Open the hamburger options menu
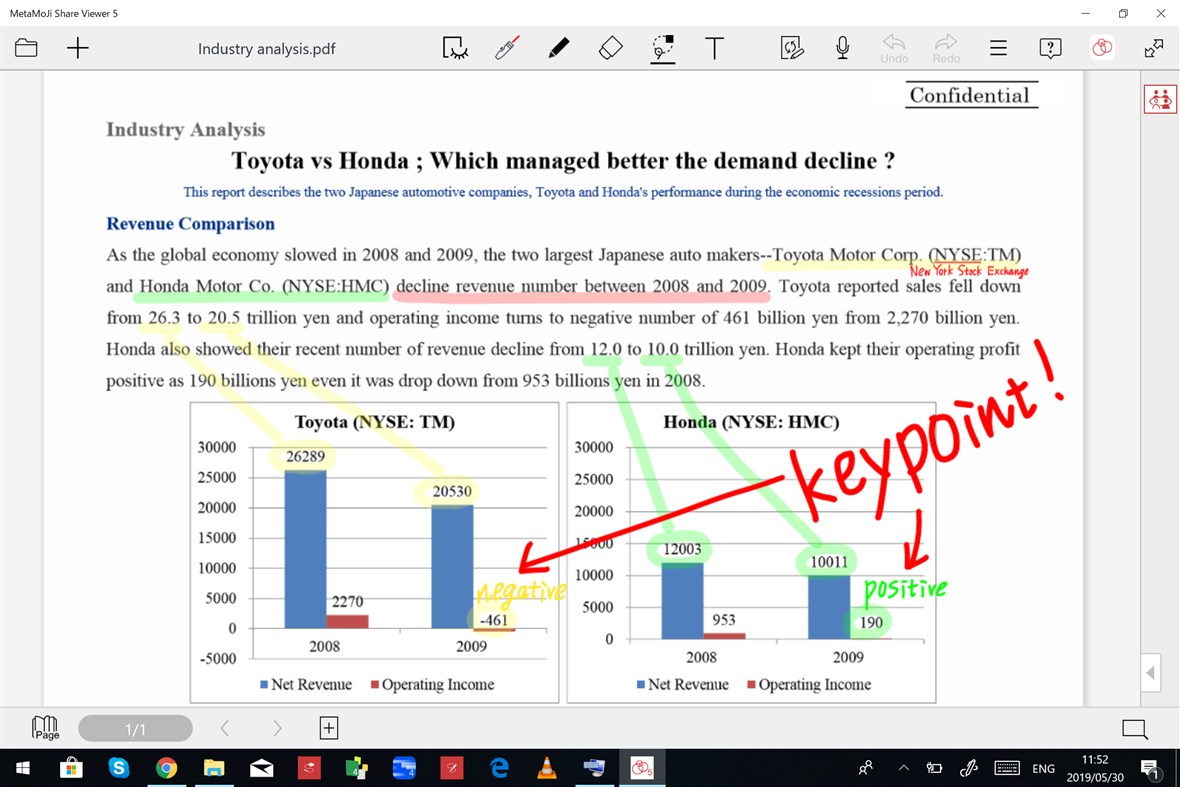 [x=997, y=47]
